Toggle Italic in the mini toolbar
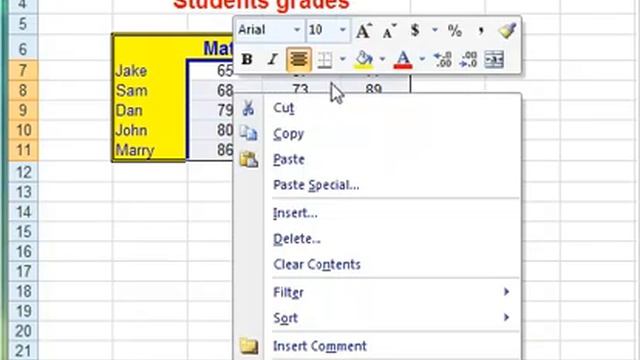This screenshot has height=360, width=640. 272,60
